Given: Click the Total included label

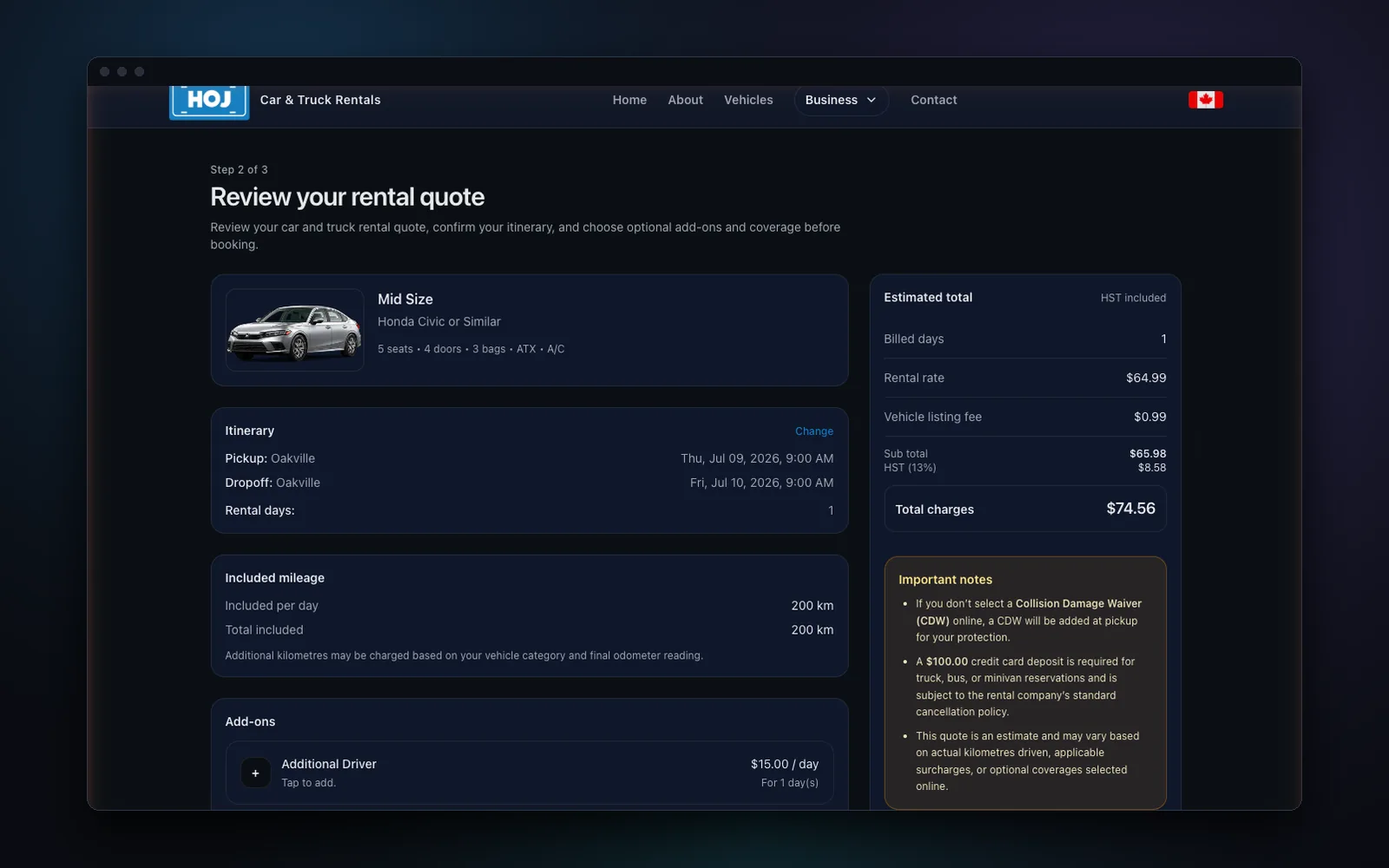Looking at the screenshot, I should [x=264, y=630].
